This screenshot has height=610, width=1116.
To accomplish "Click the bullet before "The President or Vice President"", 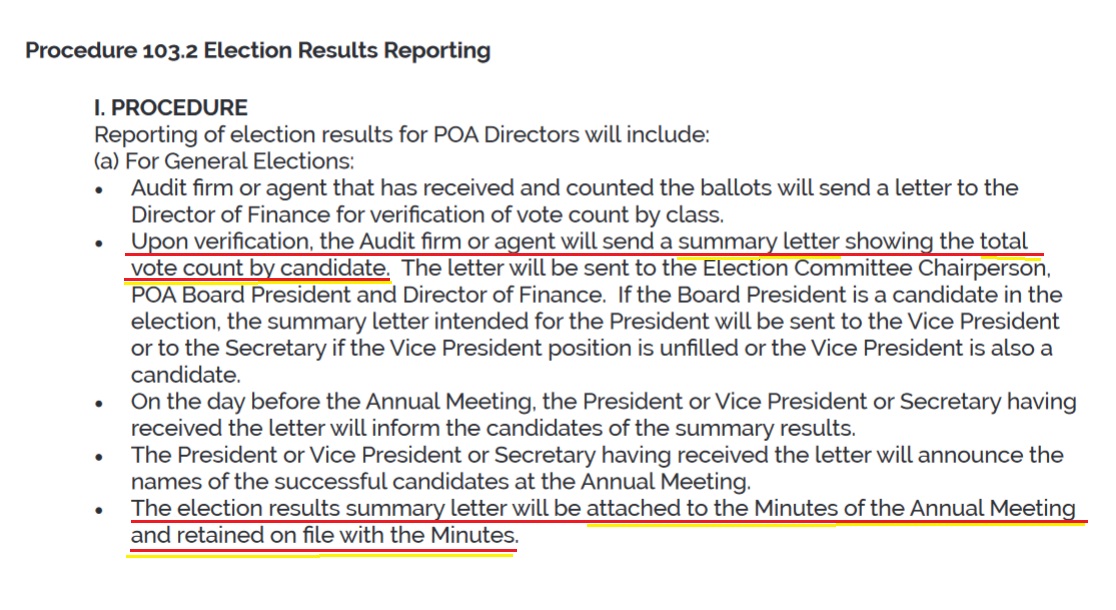I will pos(99,456).
